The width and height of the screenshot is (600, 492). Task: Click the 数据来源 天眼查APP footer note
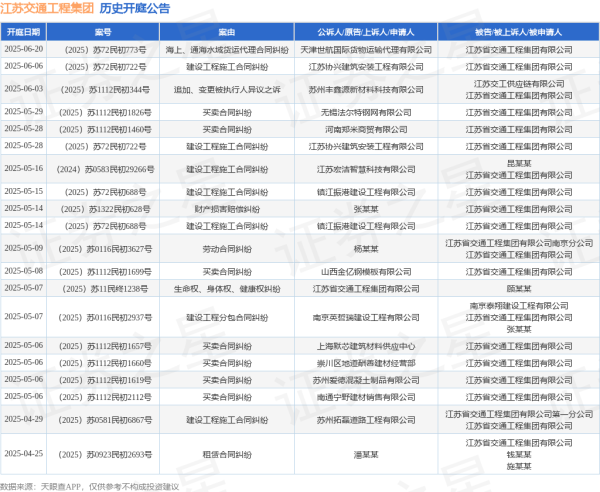pyautogui.click(x=90, y=487)
